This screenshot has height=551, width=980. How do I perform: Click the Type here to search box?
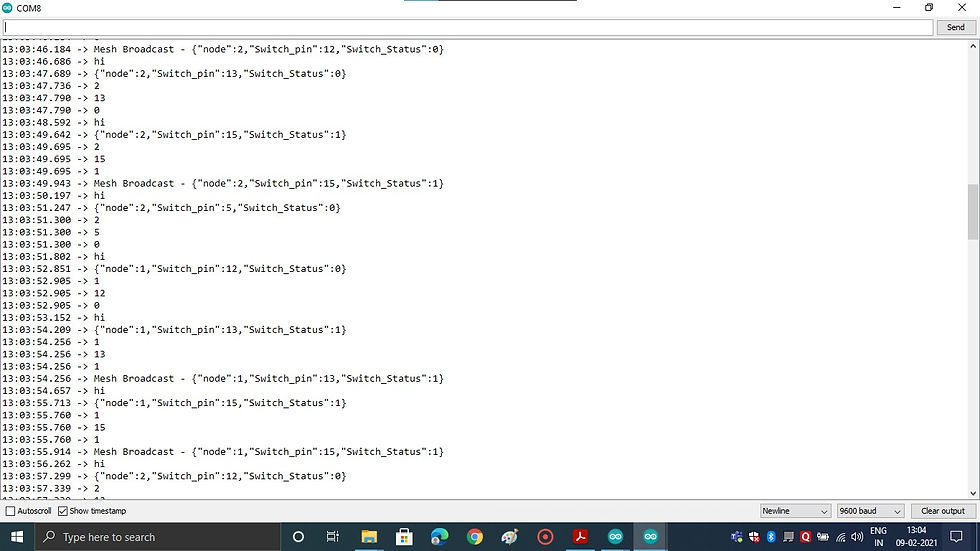158,537
